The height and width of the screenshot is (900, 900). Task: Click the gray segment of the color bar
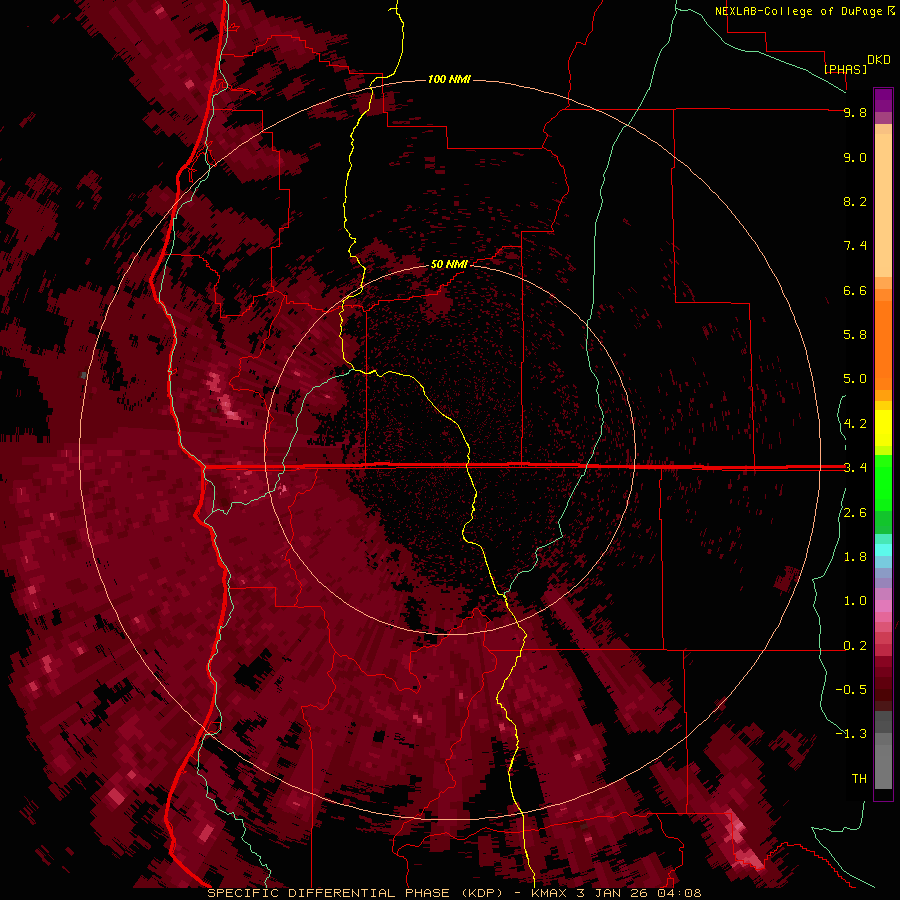point(883,751)
